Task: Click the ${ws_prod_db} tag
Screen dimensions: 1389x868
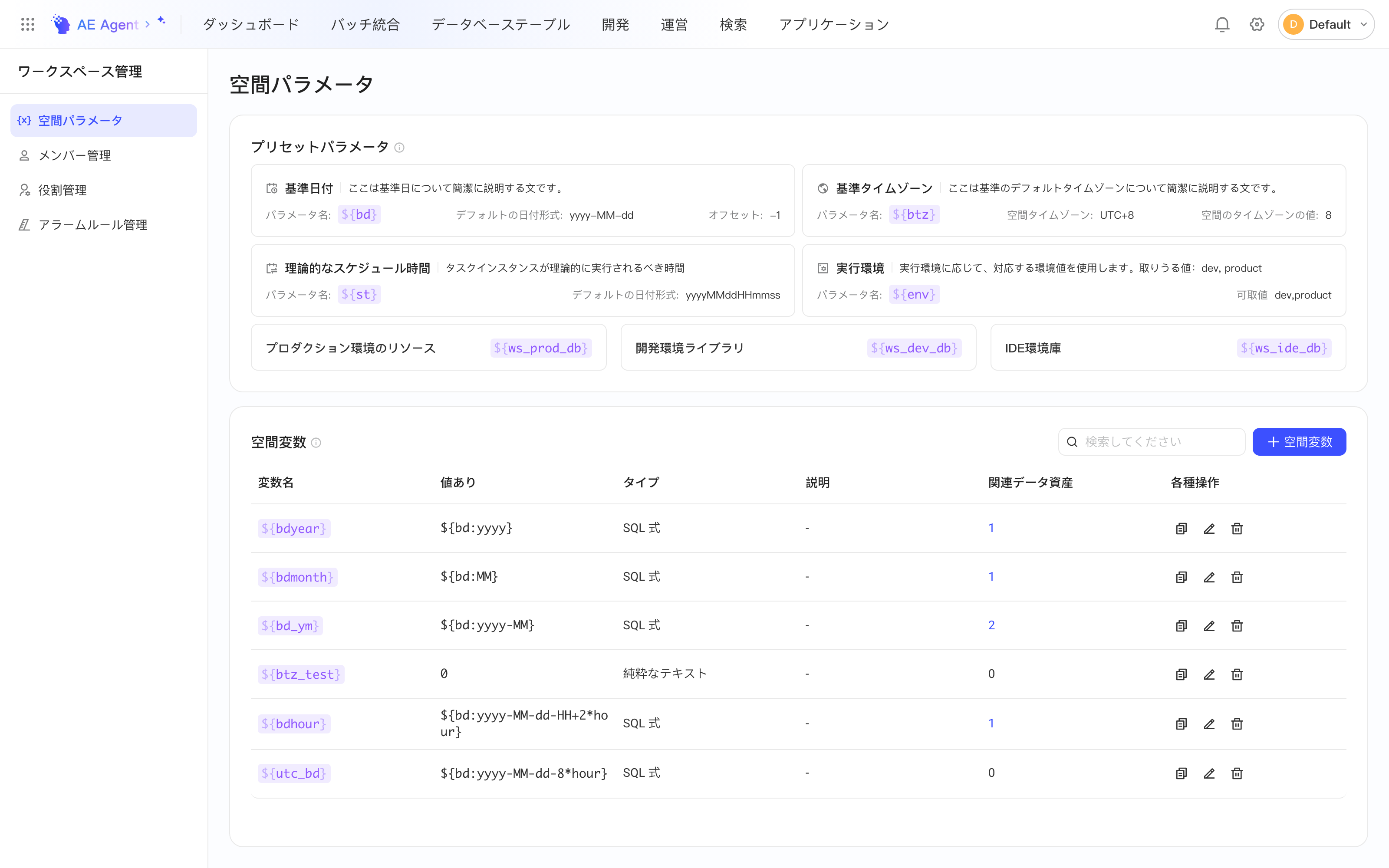Action: point(541,348)
